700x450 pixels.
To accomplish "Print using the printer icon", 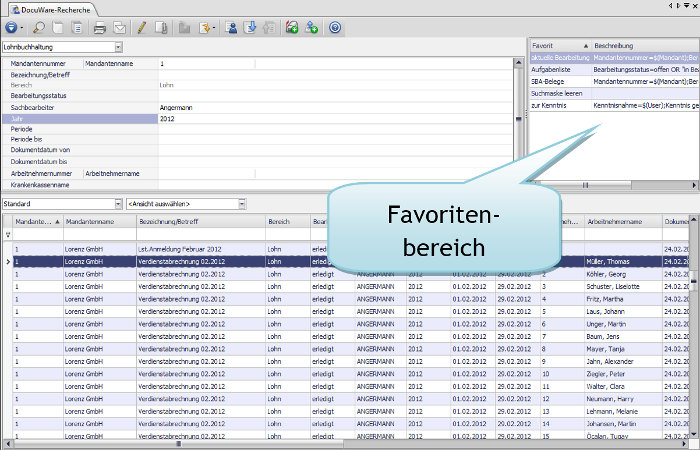I will [100, 28].
